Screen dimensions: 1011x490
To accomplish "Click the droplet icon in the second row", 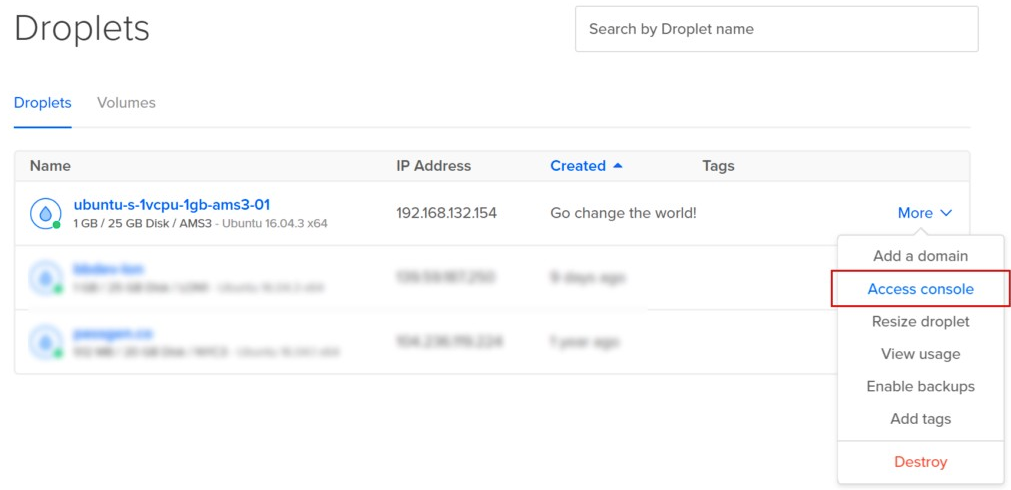I will click(x=45, y=277).
